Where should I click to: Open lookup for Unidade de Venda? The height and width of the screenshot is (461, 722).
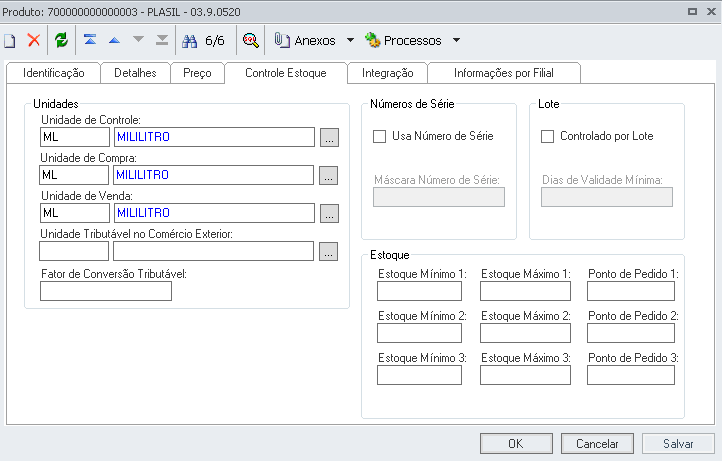(329, 213)
